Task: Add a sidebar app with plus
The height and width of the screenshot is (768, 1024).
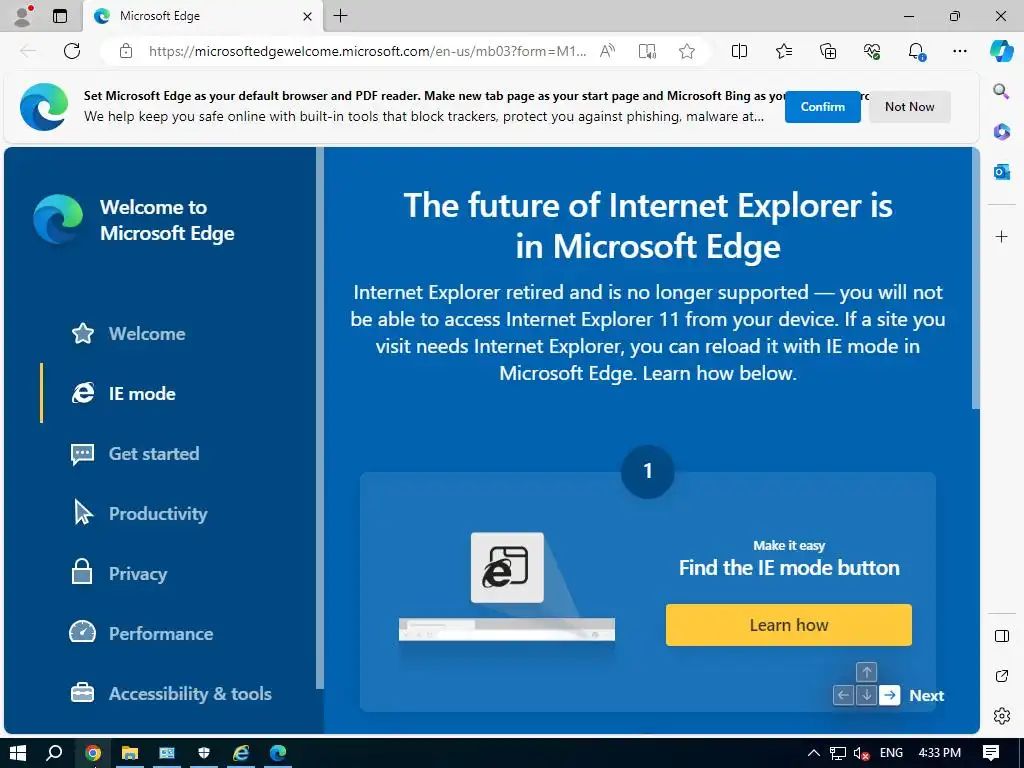Action: point(1001,236)
